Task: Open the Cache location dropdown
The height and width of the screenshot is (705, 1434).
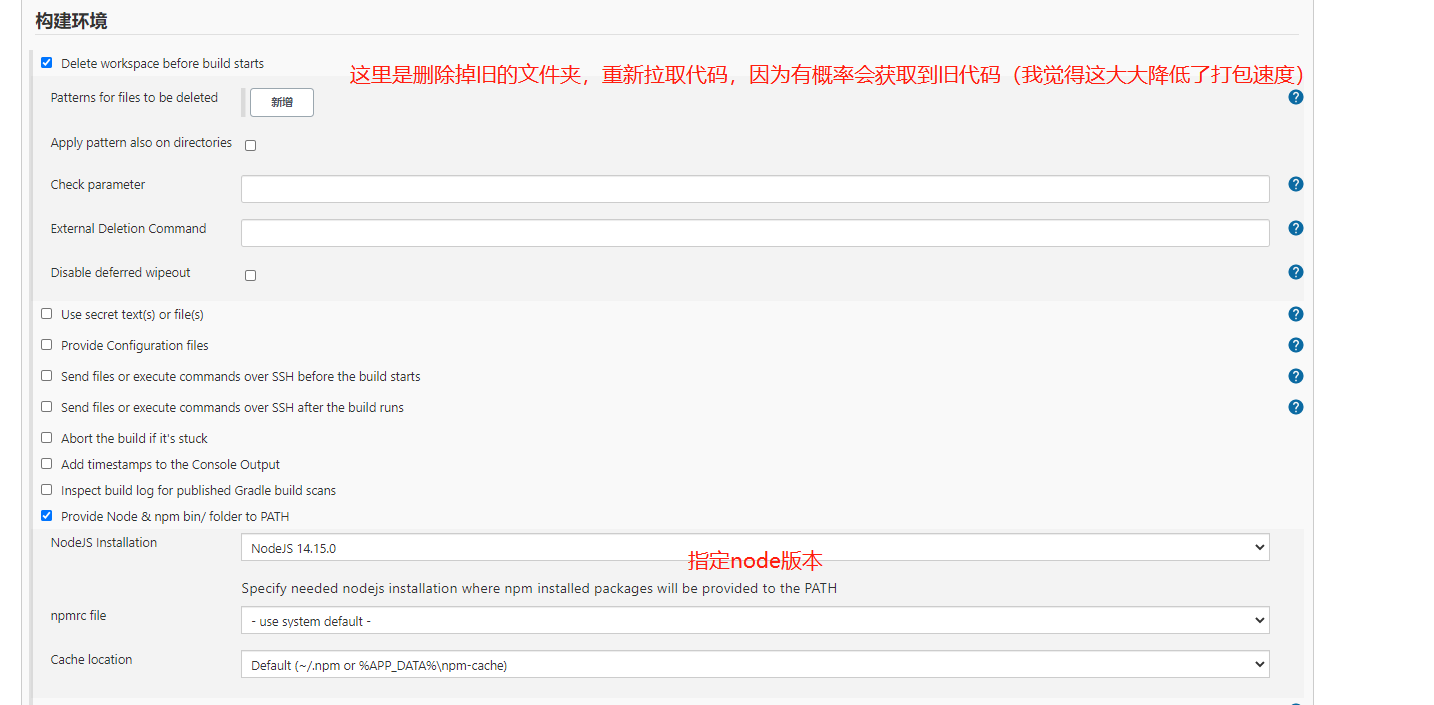Action: [755, 664]
